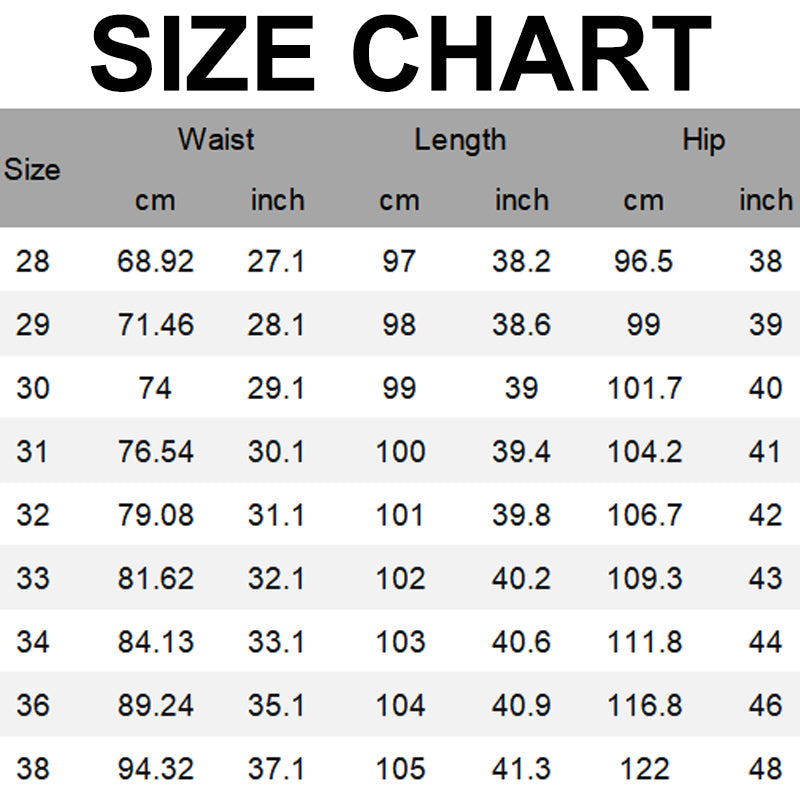
Task: Select the length value 101 cm
Action: coord(399,515)
